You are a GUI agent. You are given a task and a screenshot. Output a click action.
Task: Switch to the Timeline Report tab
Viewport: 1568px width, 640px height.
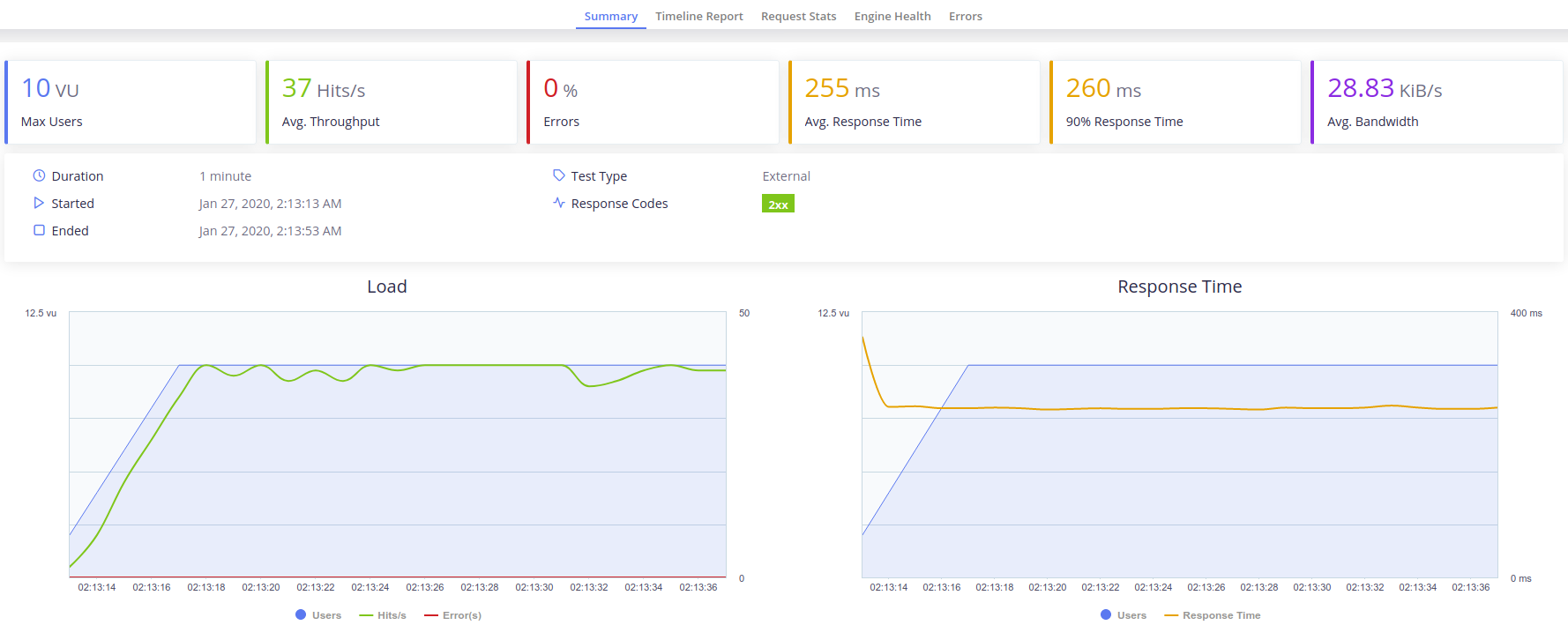point(698,16)
